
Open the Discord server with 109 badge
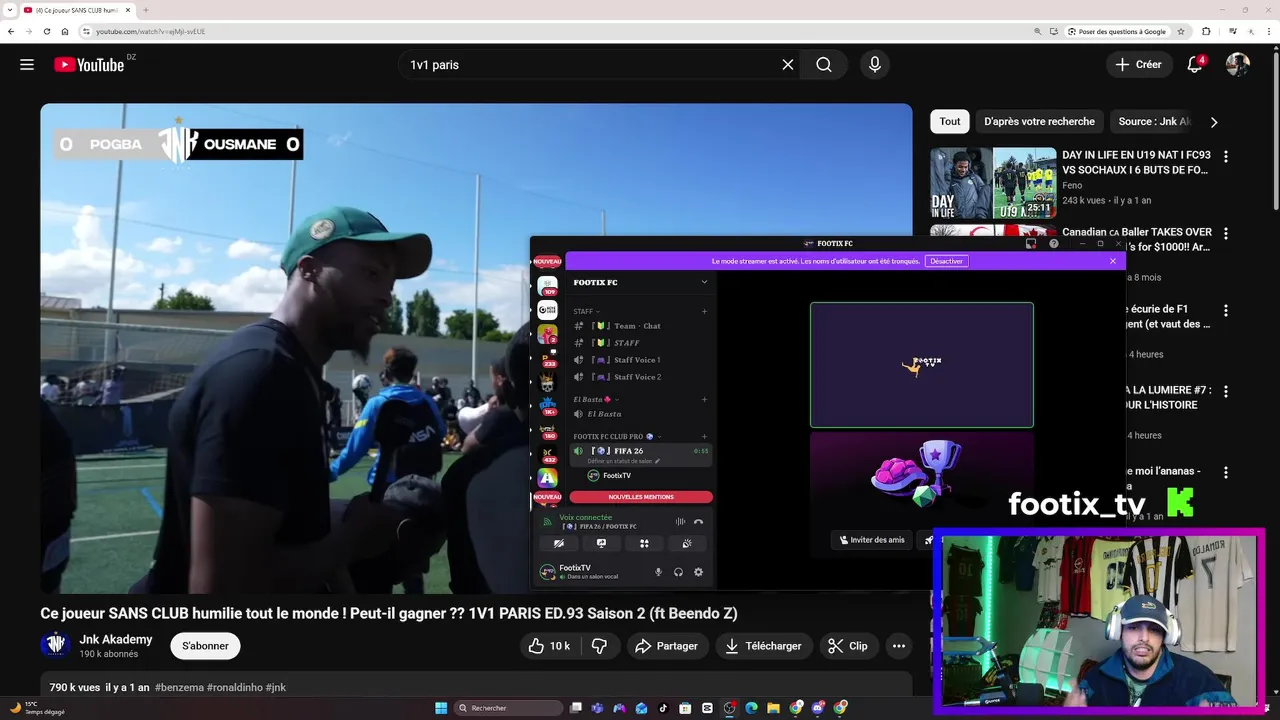(x=547, y=285)
